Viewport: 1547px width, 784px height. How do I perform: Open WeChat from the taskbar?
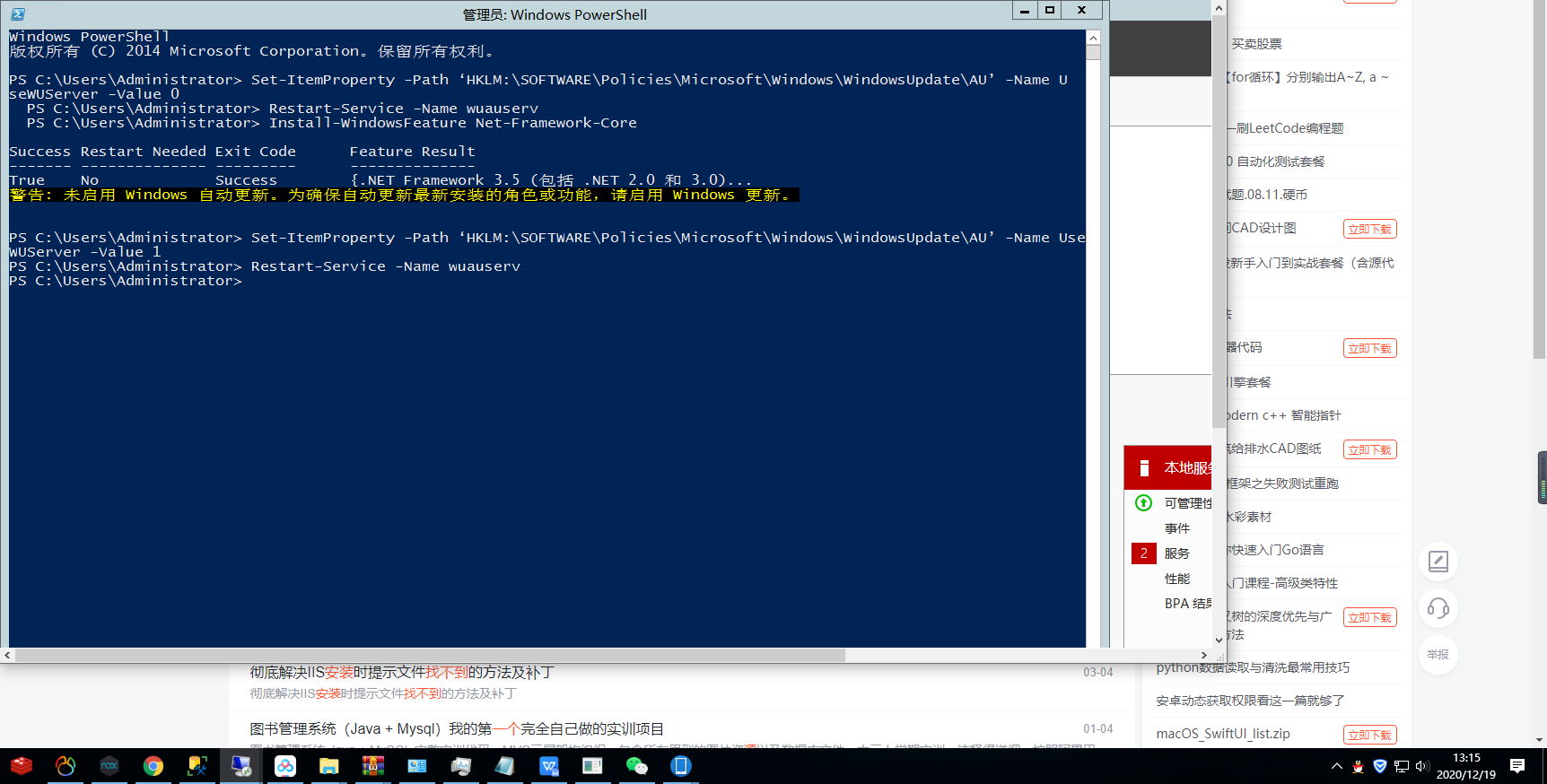(x=637, y=766)
